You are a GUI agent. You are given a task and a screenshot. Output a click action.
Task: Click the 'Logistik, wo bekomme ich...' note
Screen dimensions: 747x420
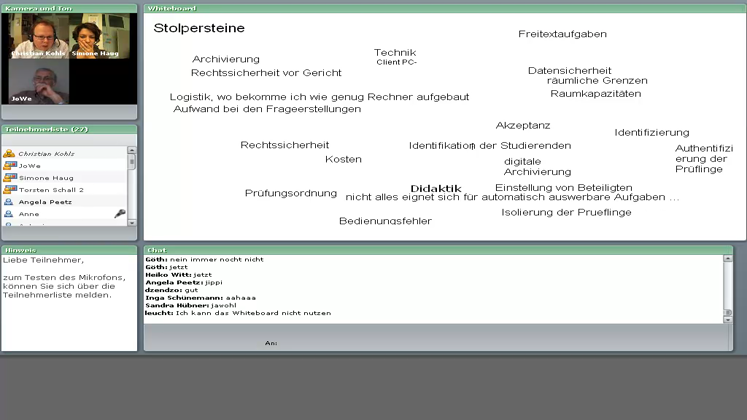319,97
